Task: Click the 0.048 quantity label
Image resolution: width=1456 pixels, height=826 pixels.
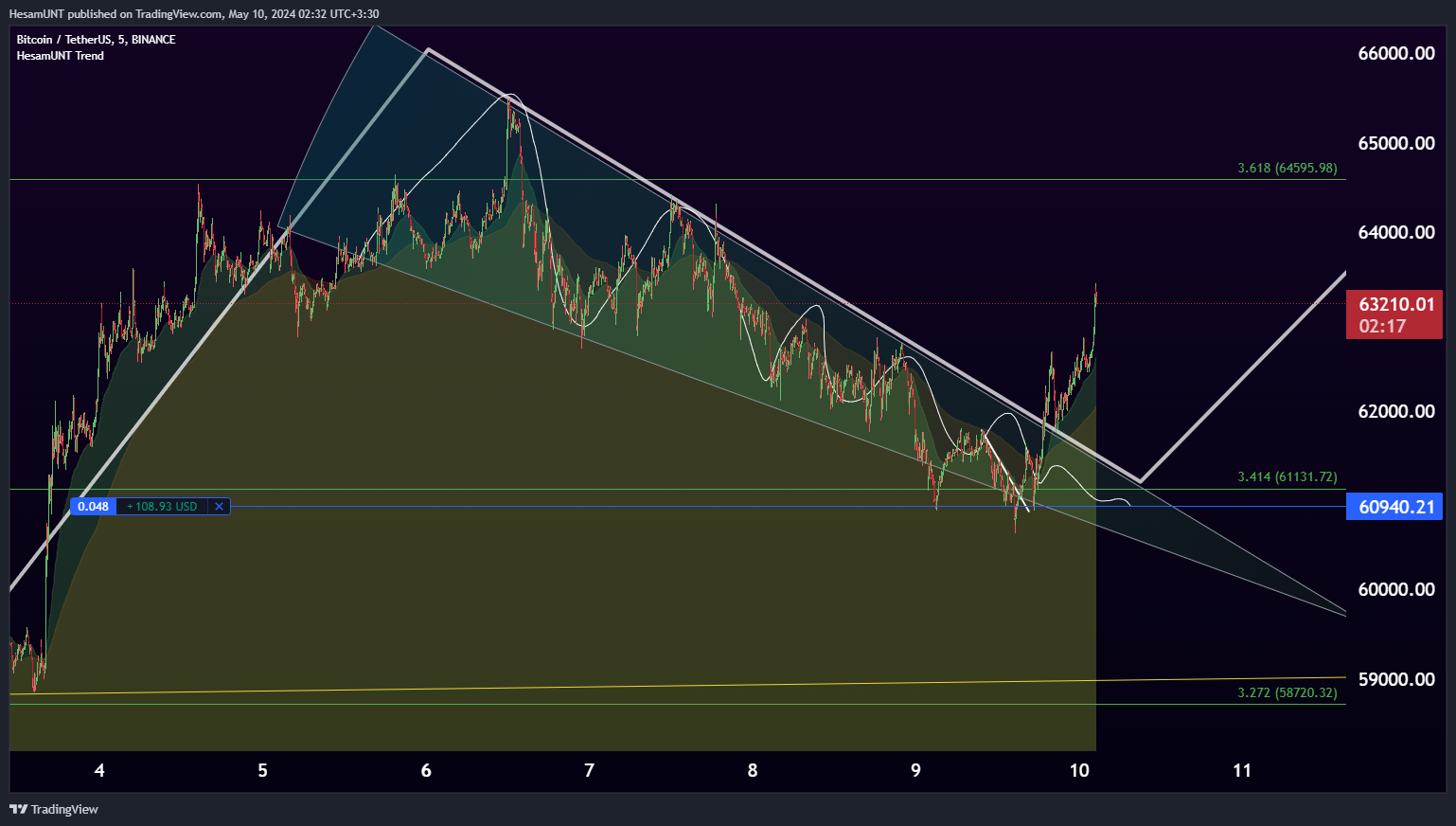Action: [93, 507]
